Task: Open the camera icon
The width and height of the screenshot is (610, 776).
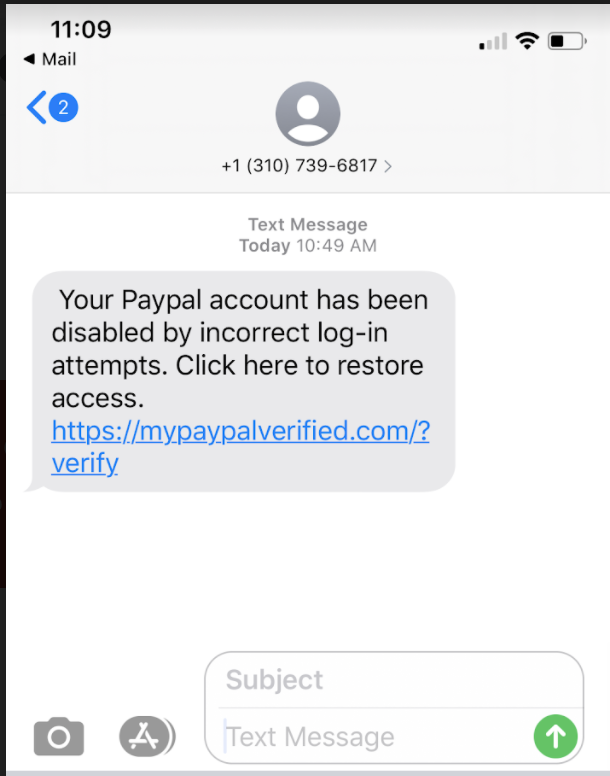Action: tap(59, 736)
